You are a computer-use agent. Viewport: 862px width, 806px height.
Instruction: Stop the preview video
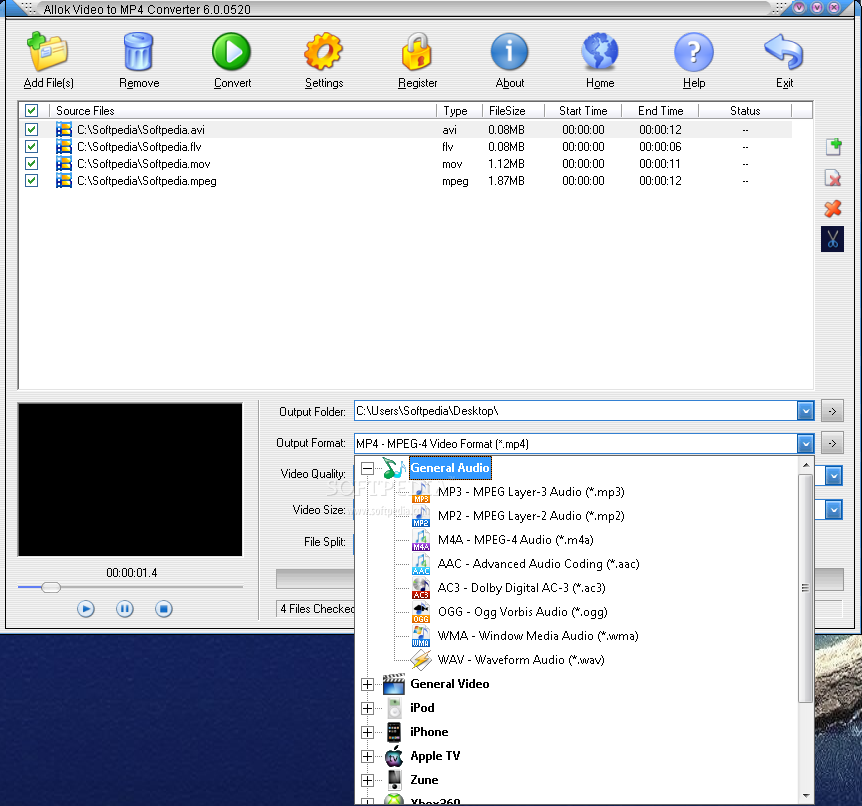tap(164, 609)
